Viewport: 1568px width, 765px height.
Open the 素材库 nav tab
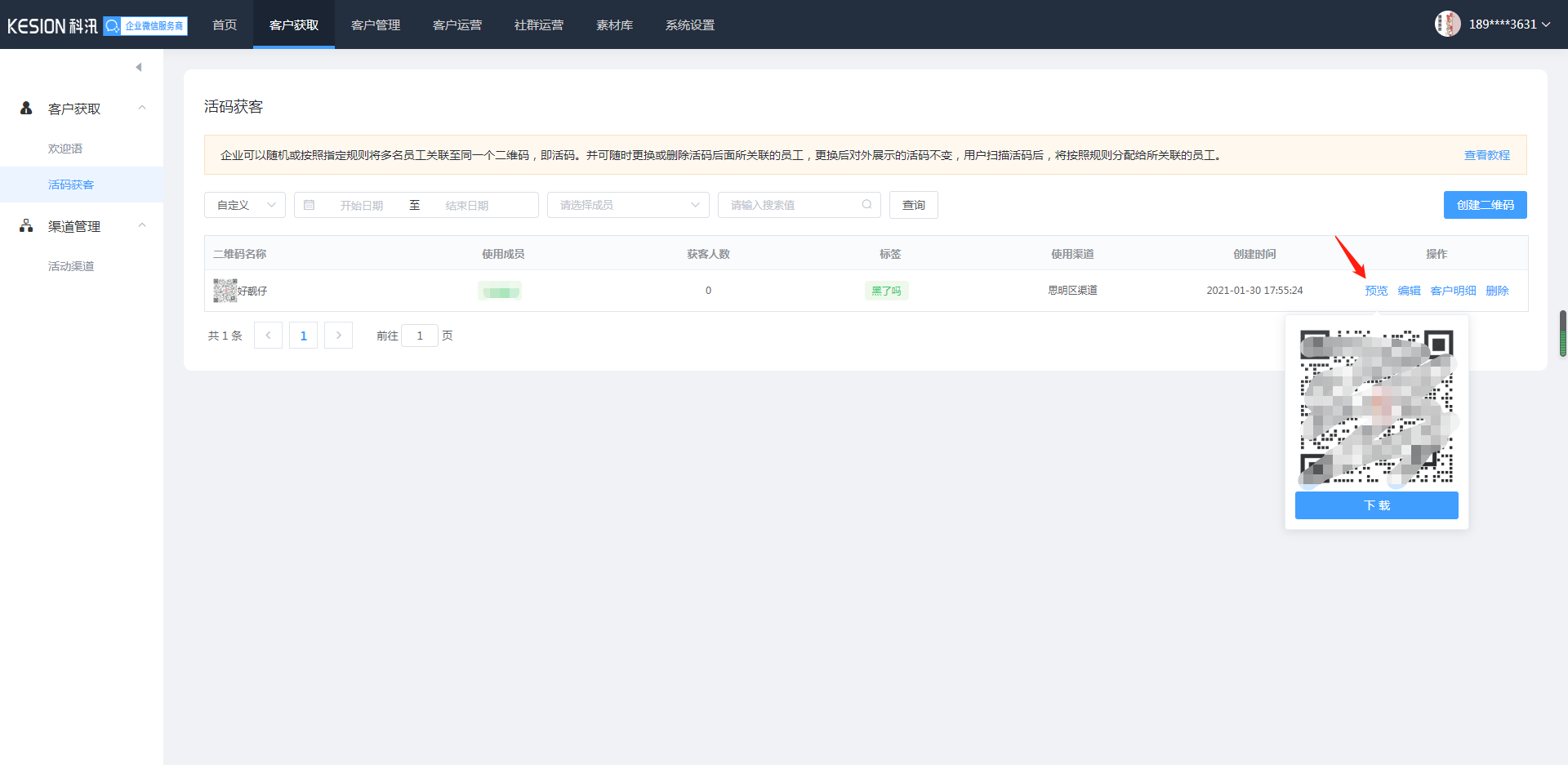(x=615, y=24)
